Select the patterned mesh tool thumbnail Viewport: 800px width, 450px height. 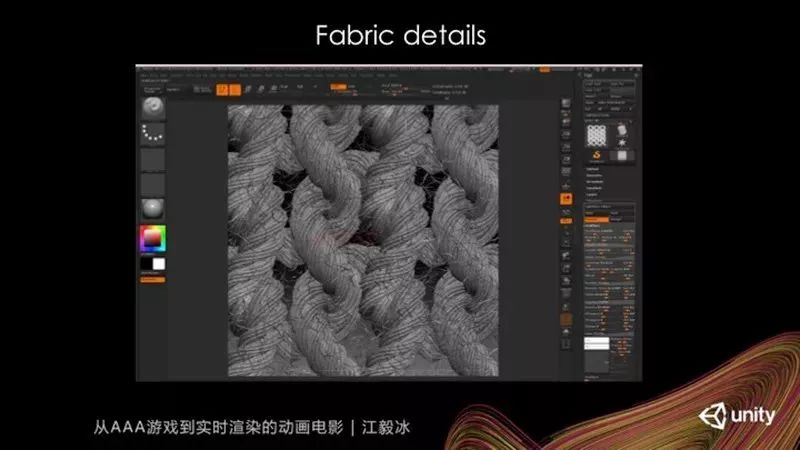point(596,135)
